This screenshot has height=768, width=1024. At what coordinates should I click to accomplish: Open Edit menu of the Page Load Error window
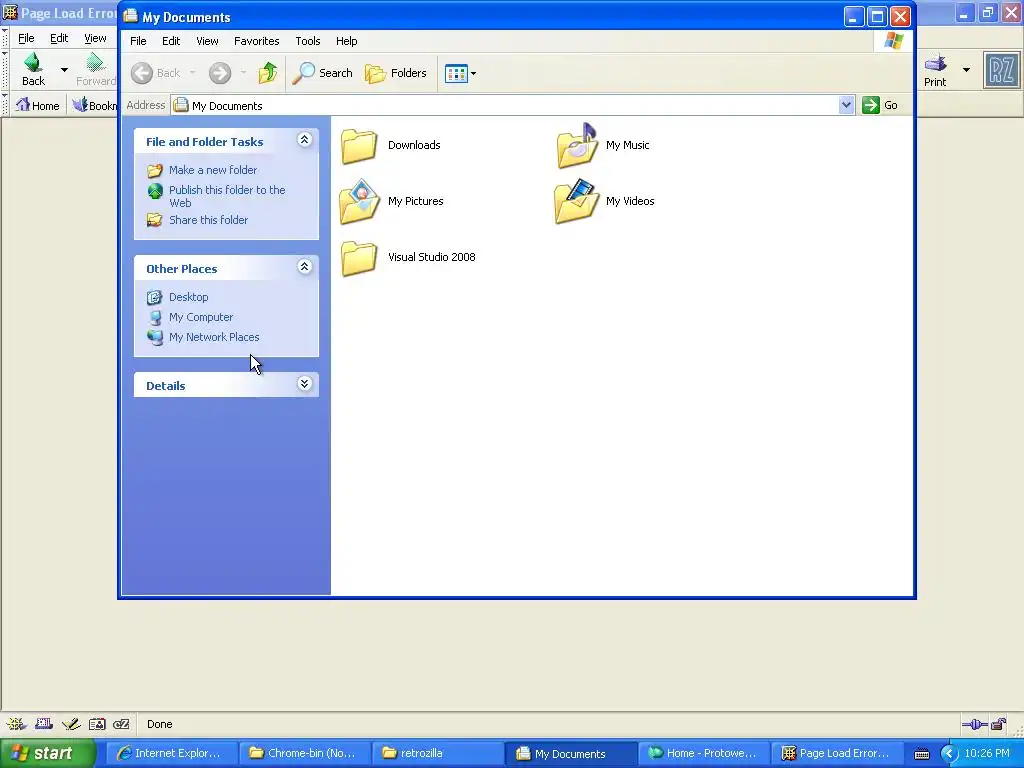tap(59, 38)
